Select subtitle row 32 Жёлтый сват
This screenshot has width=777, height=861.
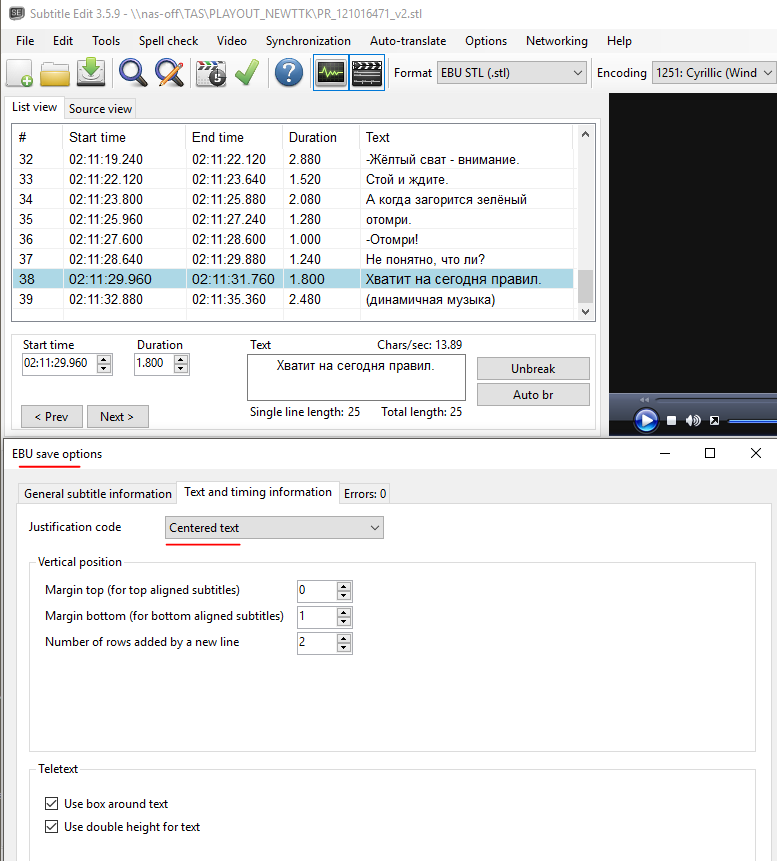293,159
